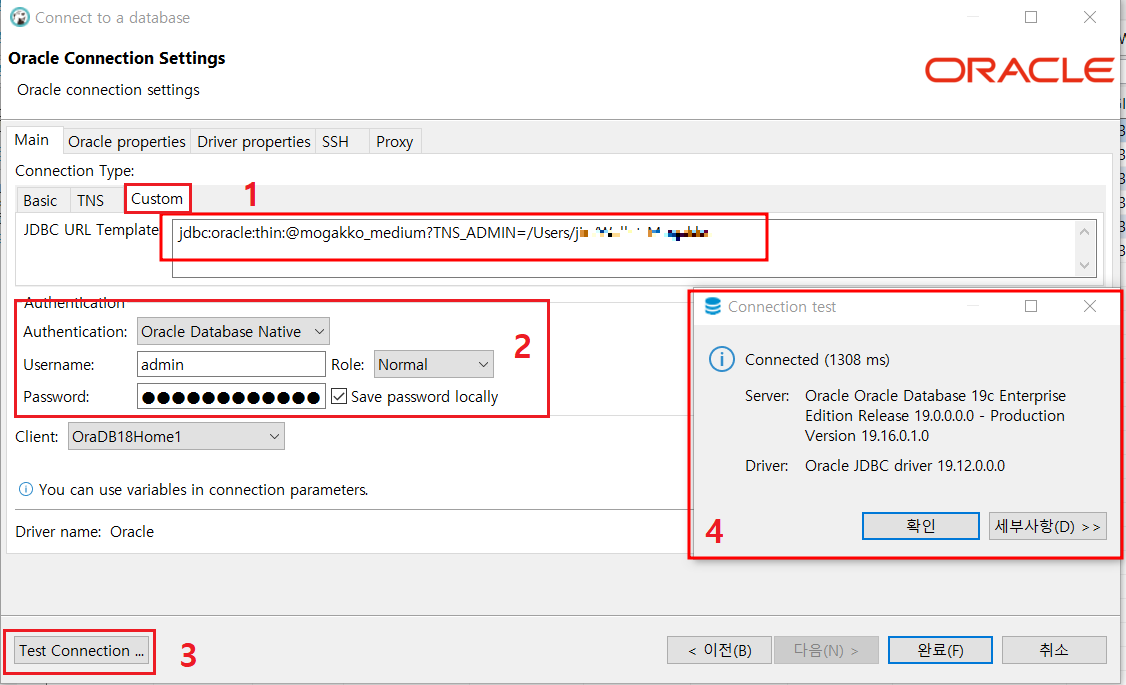Viewport: 1126px width, 685px height.
Task: Click the 'Connection Type:' label
Action: click(75, 171)
